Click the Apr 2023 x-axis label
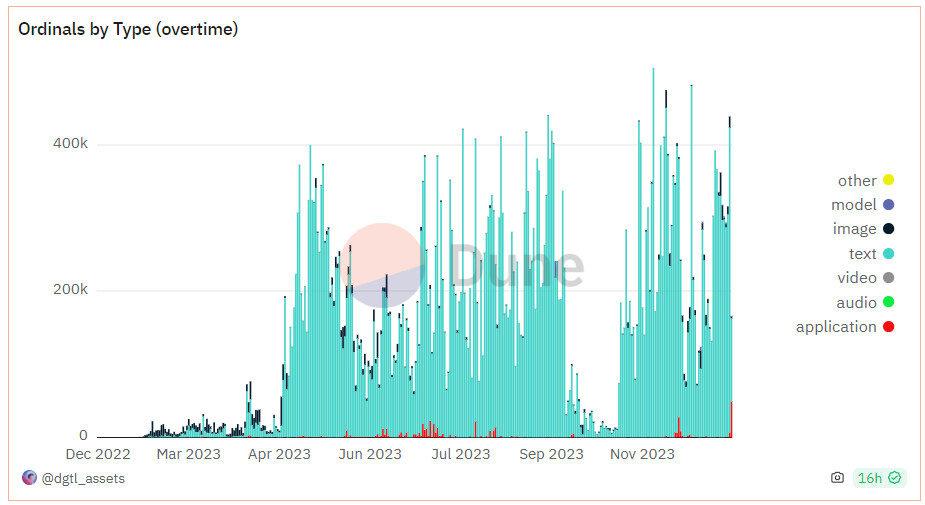Screen dimensions: 925x505 click(279, 454)
